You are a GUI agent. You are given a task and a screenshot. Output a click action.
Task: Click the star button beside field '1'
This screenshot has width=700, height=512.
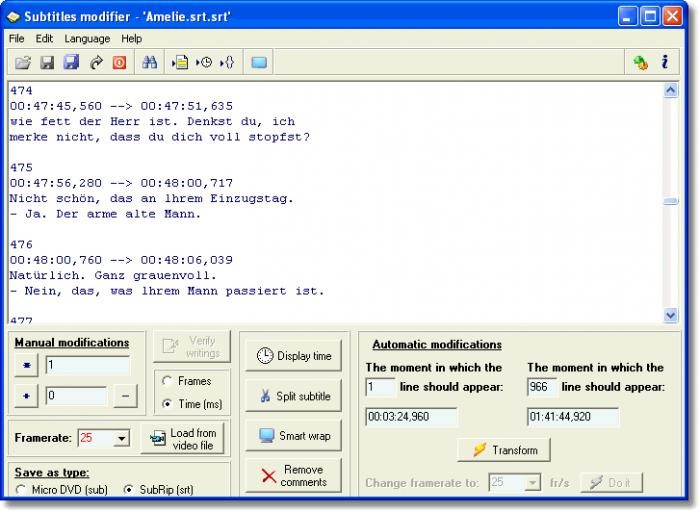(26, 366)
